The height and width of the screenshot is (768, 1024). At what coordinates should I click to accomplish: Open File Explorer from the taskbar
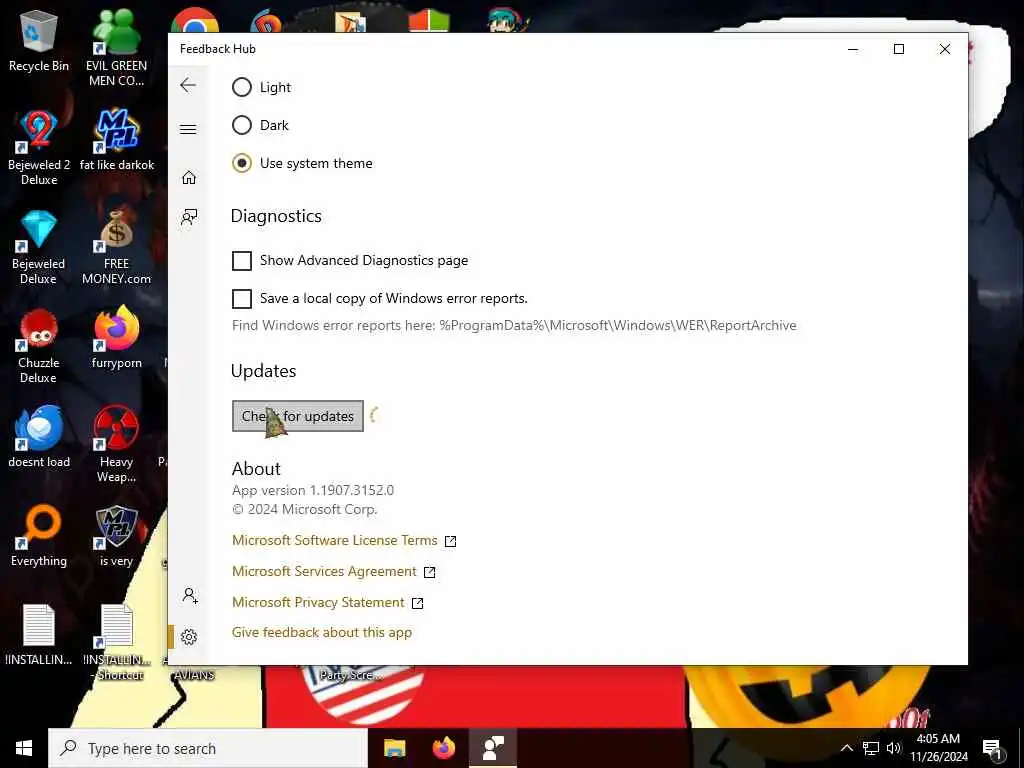pyautogui.click(x=394, y=748)
